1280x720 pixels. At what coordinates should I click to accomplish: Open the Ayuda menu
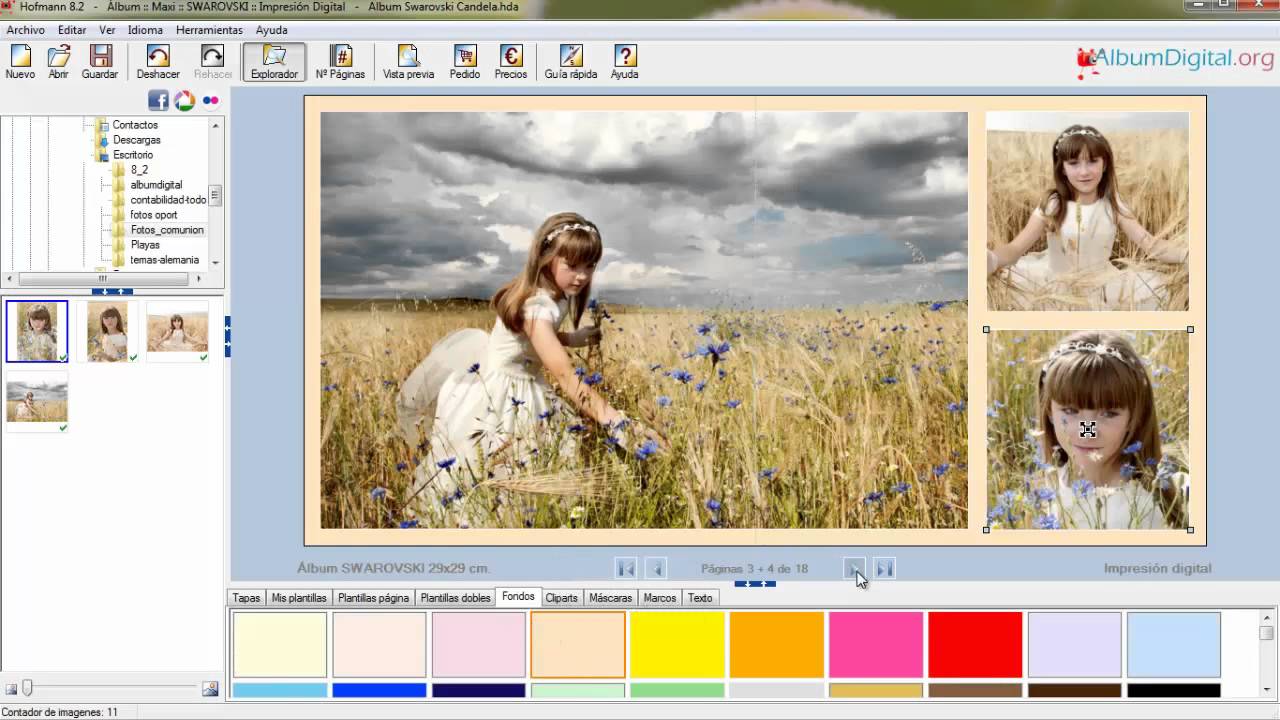(272, 30)
